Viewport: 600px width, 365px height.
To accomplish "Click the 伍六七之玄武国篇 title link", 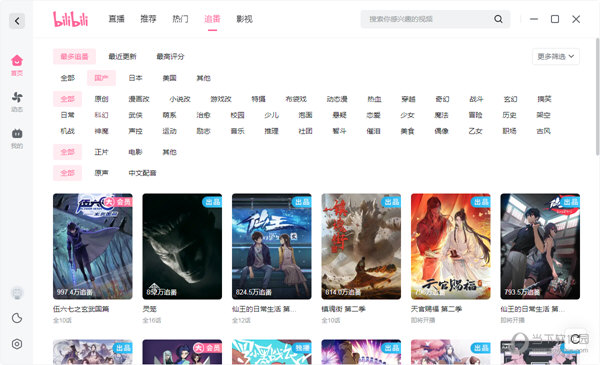I will tap(81, 309).
